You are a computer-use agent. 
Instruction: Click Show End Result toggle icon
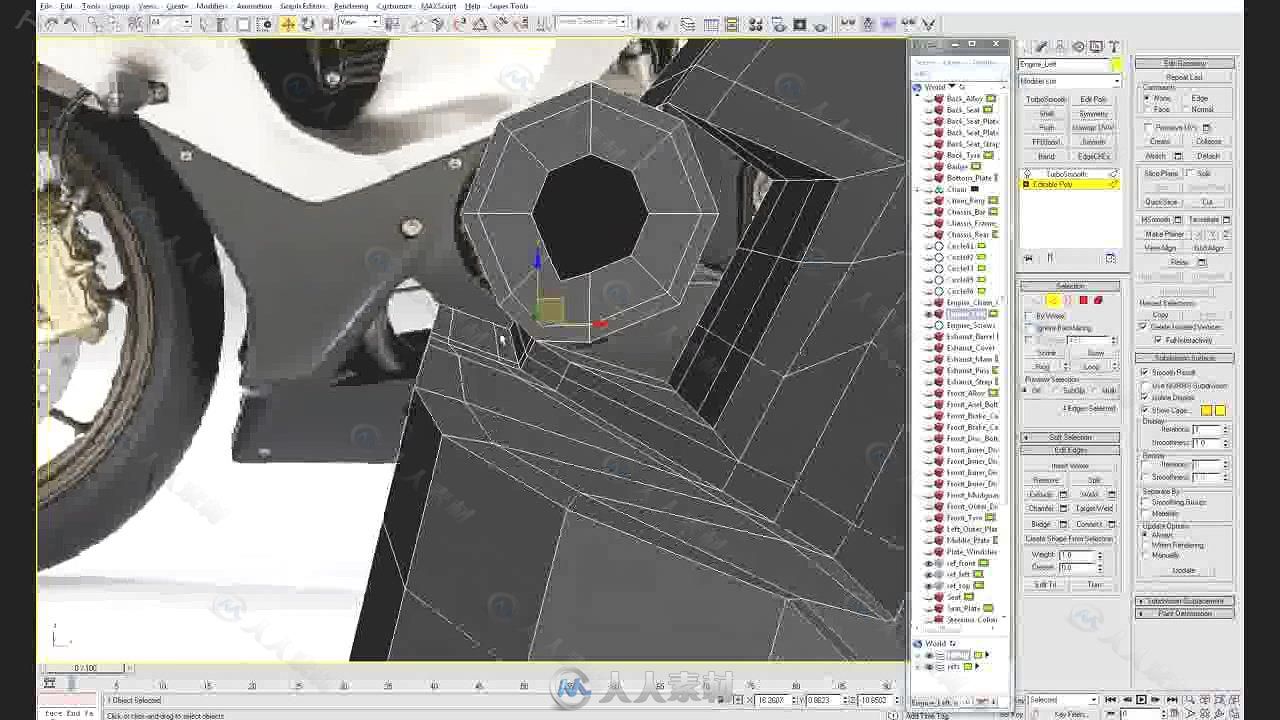click(1049, 258)
